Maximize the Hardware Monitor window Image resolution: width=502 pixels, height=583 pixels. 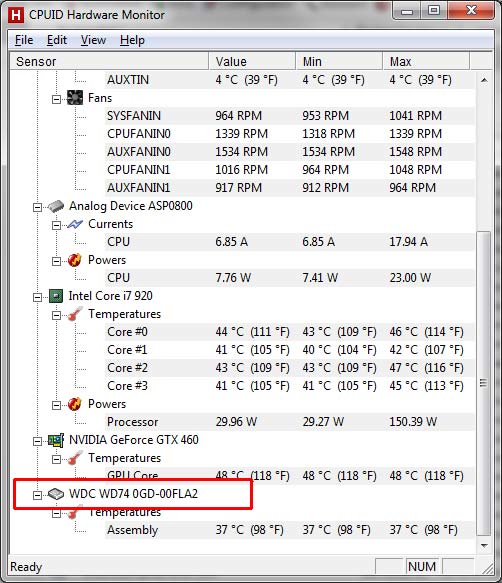coord(434,11)
